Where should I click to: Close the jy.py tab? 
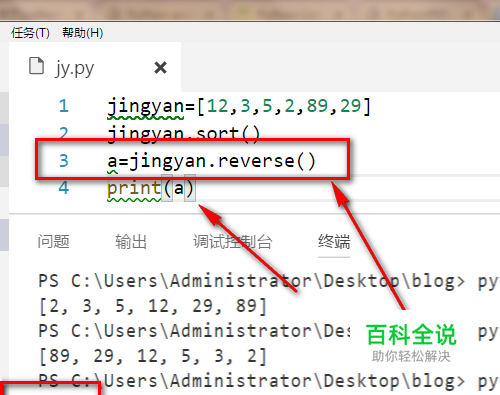tap(160, 68)
